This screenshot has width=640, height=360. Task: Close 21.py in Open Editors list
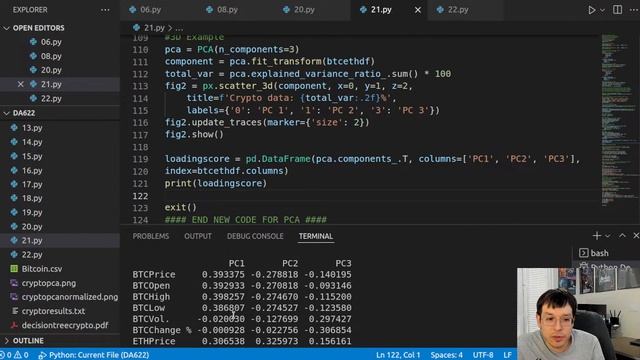coord(20,84)
